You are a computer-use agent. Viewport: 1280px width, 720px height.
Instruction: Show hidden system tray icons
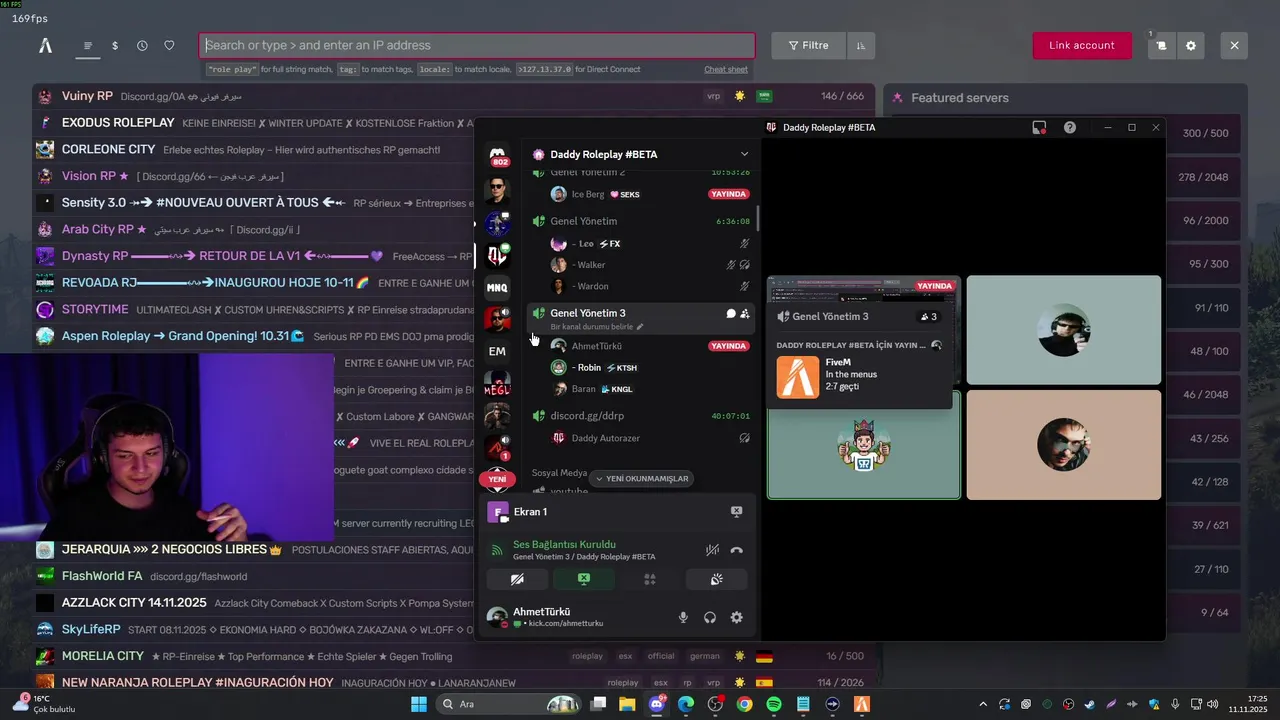[983, 704]
